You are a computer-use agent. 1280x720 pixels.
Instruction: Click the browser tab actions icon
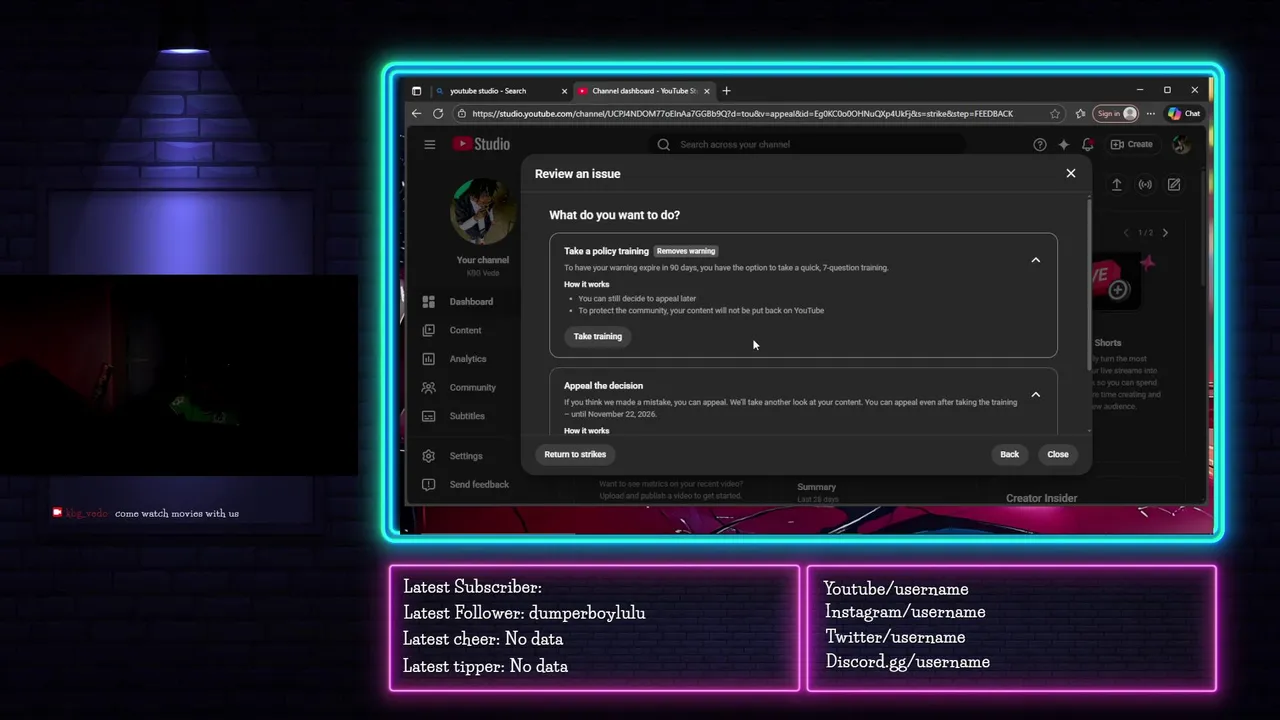tap(417, 91)
